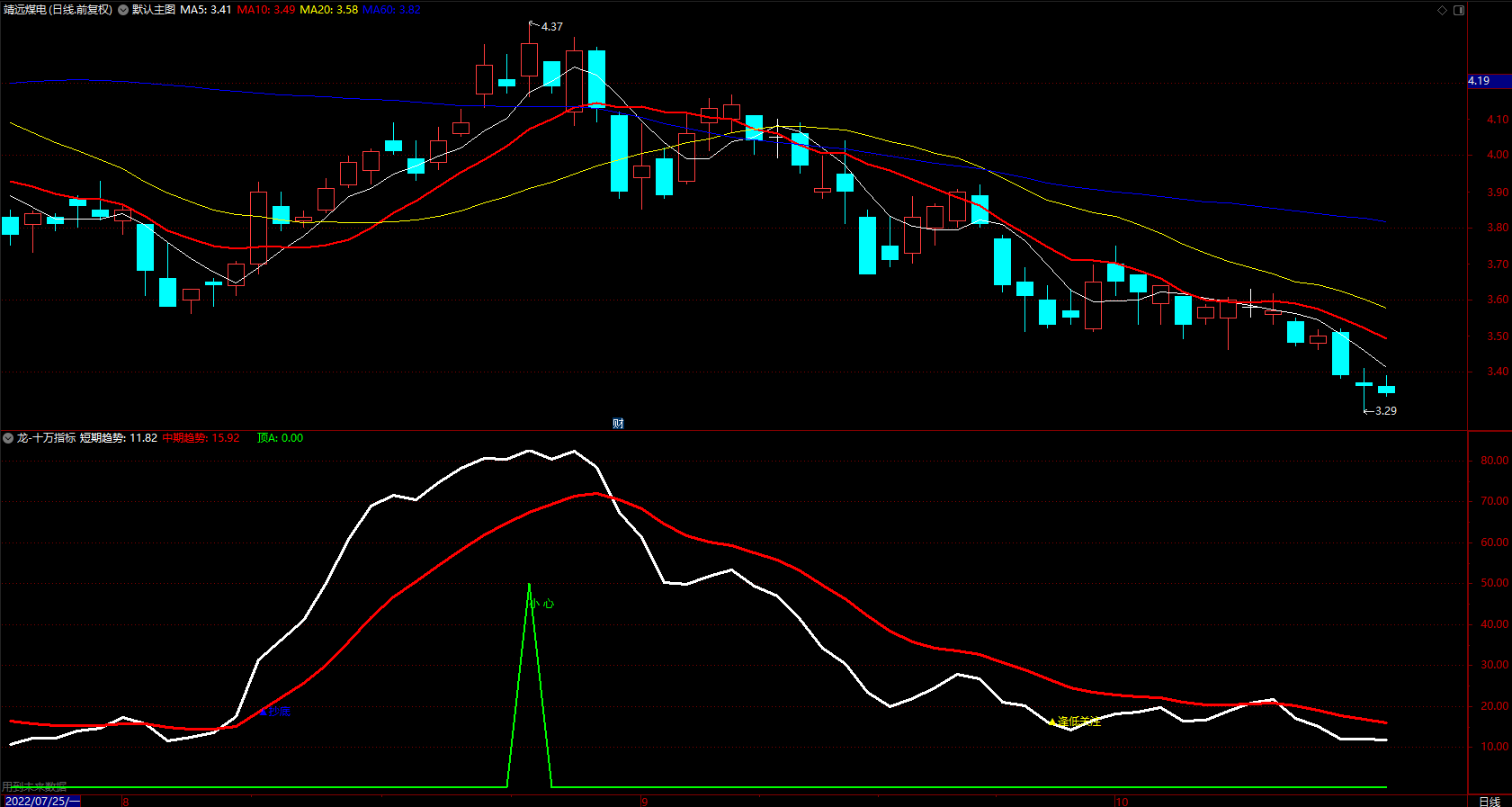Open the main chart indicator dropdown arrow
Screen dimensions: 1512x807
coord(123,10)
